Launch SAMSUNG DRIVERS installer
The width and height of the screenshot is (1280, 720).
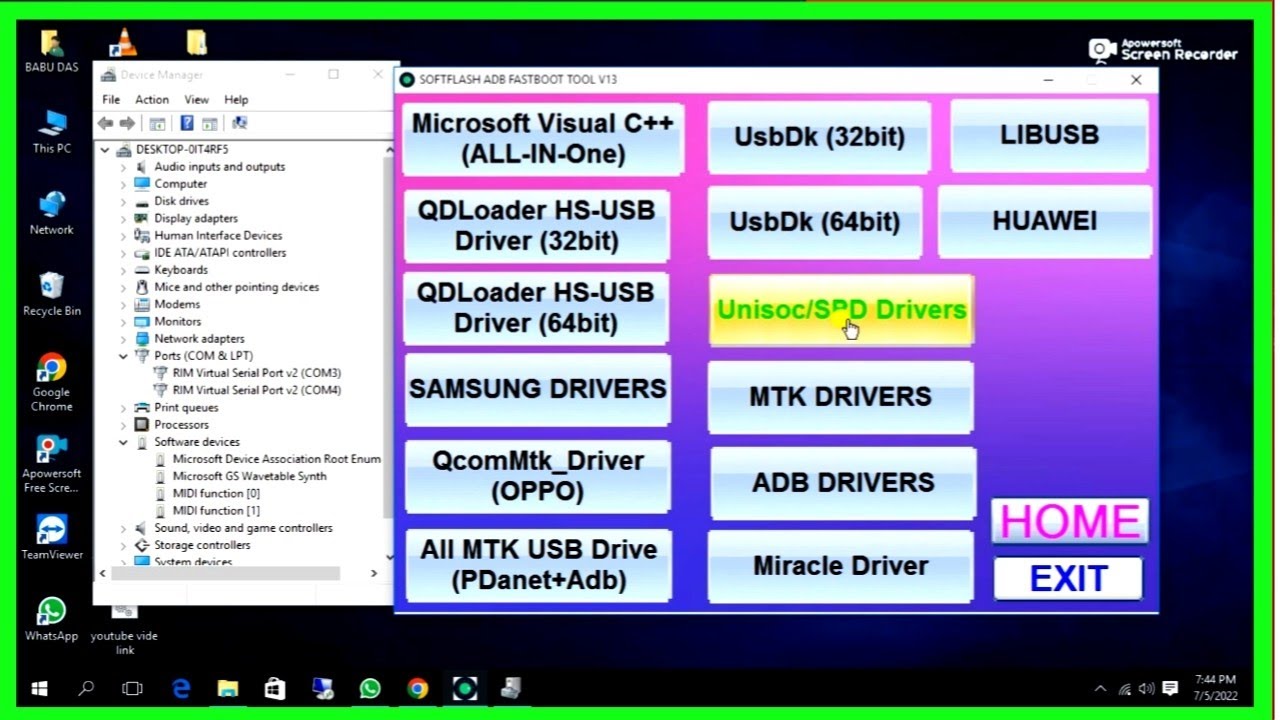[x=538, y=389]
